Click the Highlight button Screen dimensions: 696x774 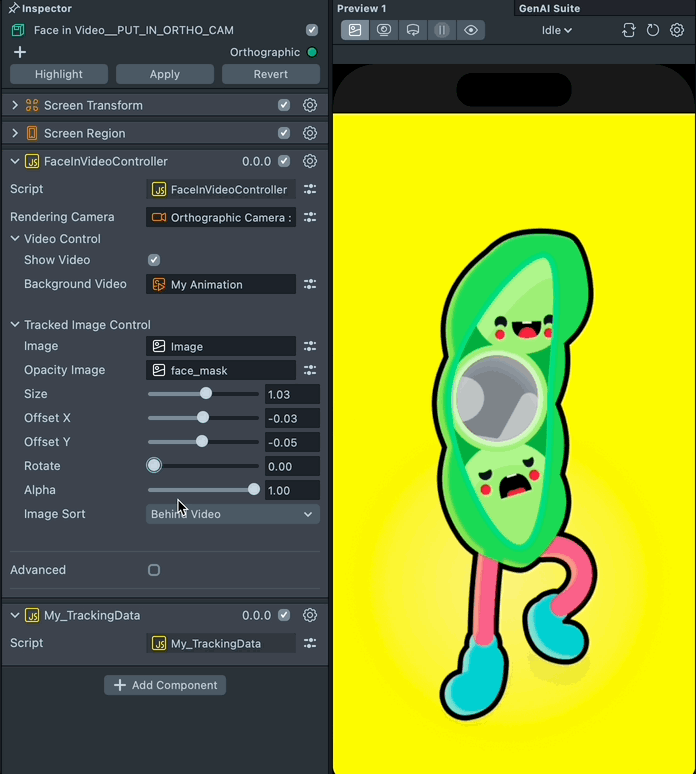[x=59, y=74]
